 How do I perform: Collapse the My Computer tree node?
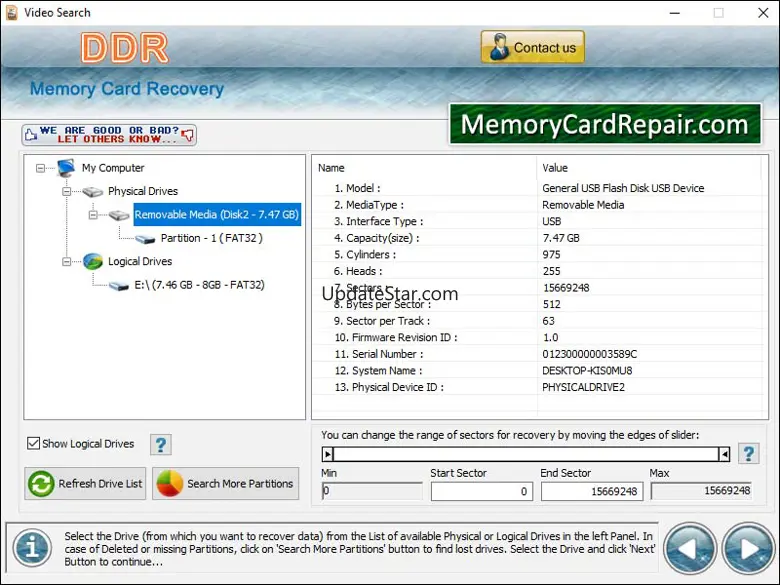[x=40, y=168]
